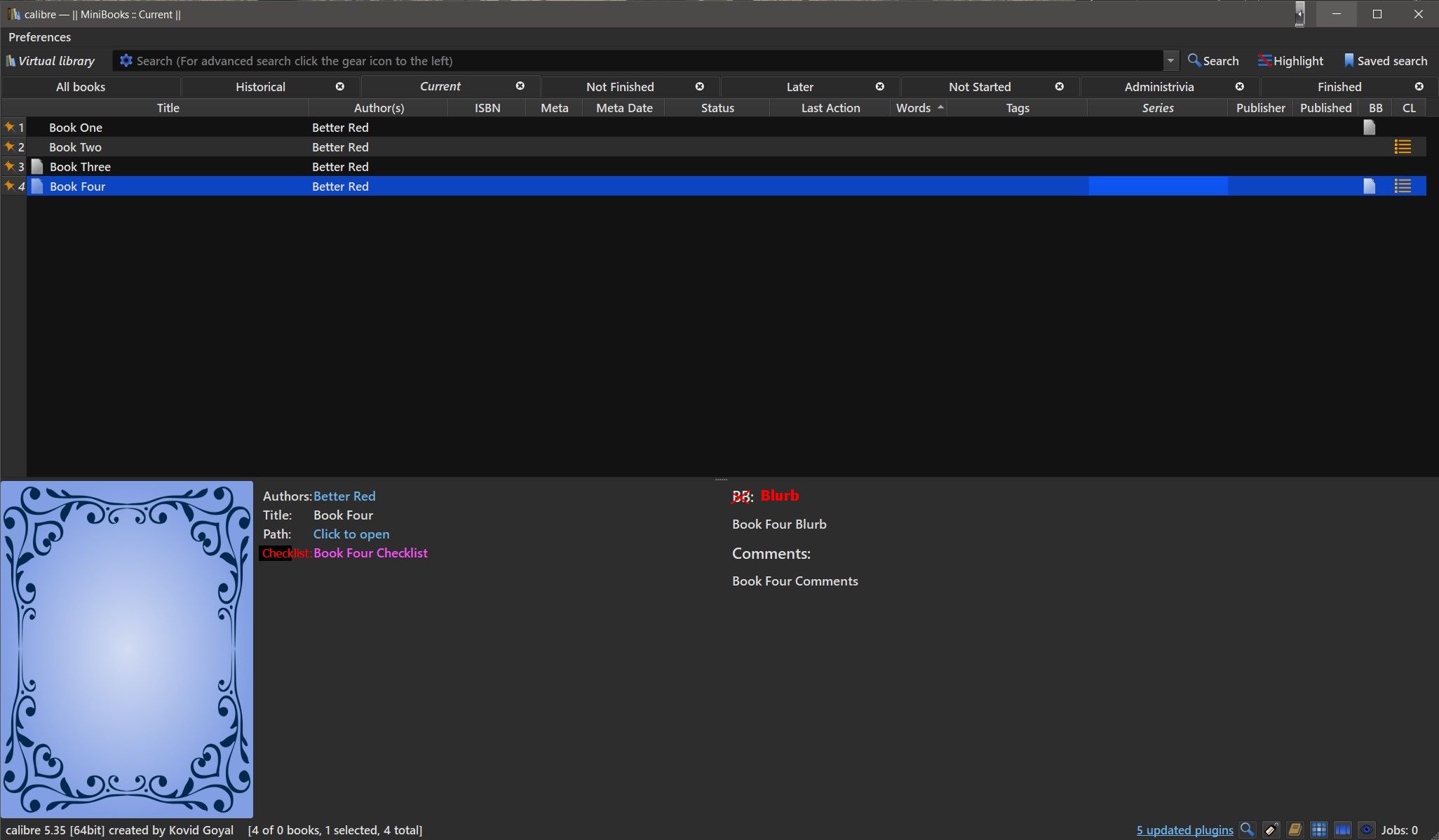
Task: Click the star marker on Book Two
Action: click(10, 147)
